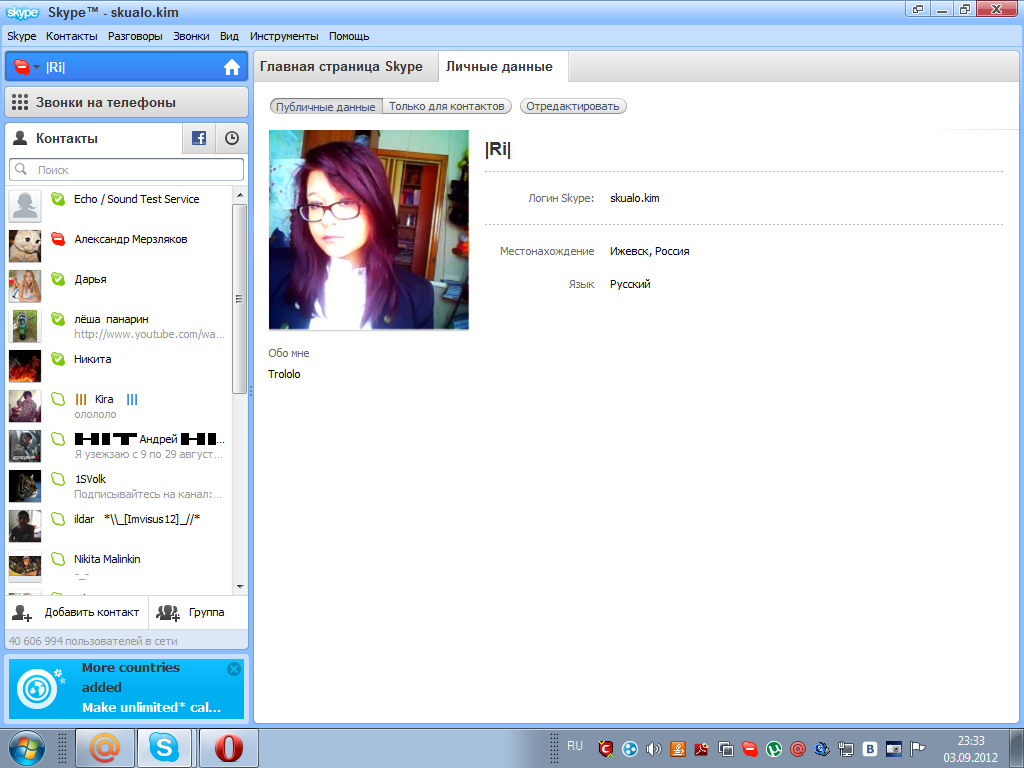
Task: Switch to the Только для контактов view
Action: [447, 106]
